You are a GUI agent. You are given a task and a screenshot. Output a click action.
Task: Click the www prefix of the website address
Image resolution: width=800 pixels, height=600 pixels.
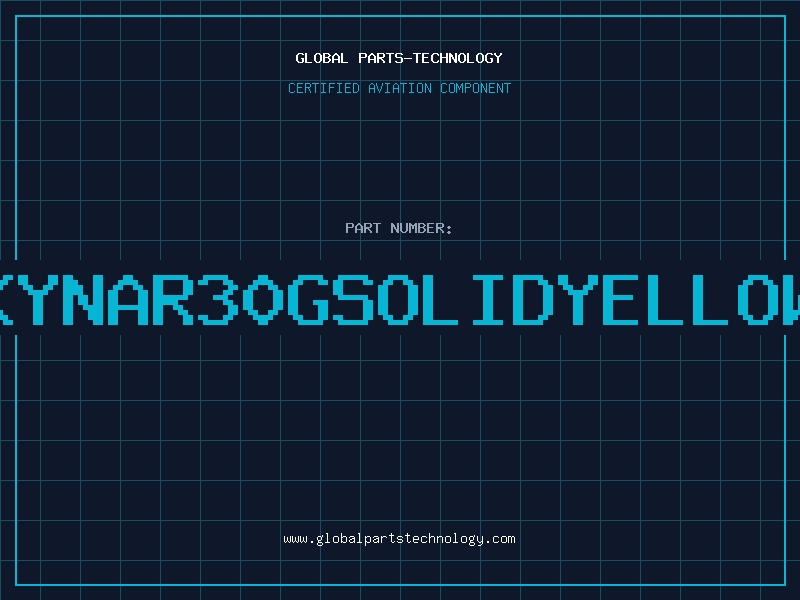pyautogui.click(x=295, y=540)
